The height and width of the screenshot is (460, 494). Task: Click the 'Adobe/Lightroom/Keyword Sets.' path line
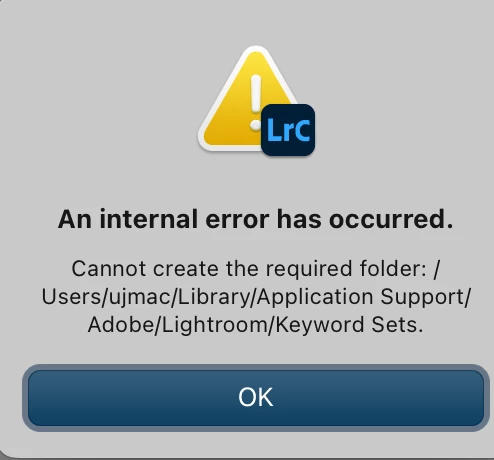tap(256, 325)
